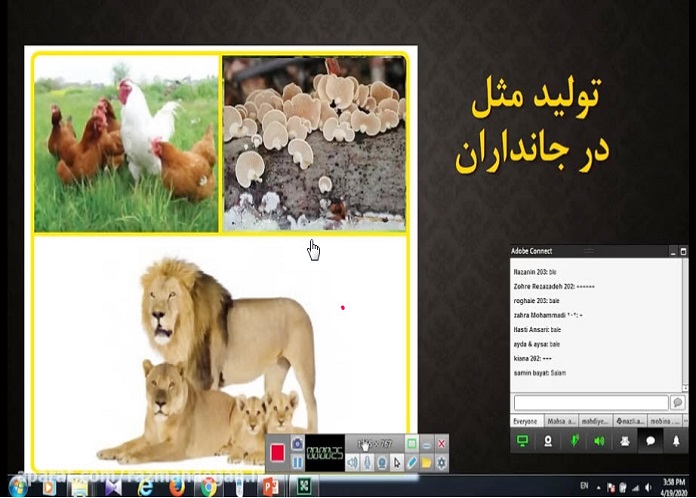Open recorder settings gear
This screenshot has width=696, height=498.
[x=441, y=463]
